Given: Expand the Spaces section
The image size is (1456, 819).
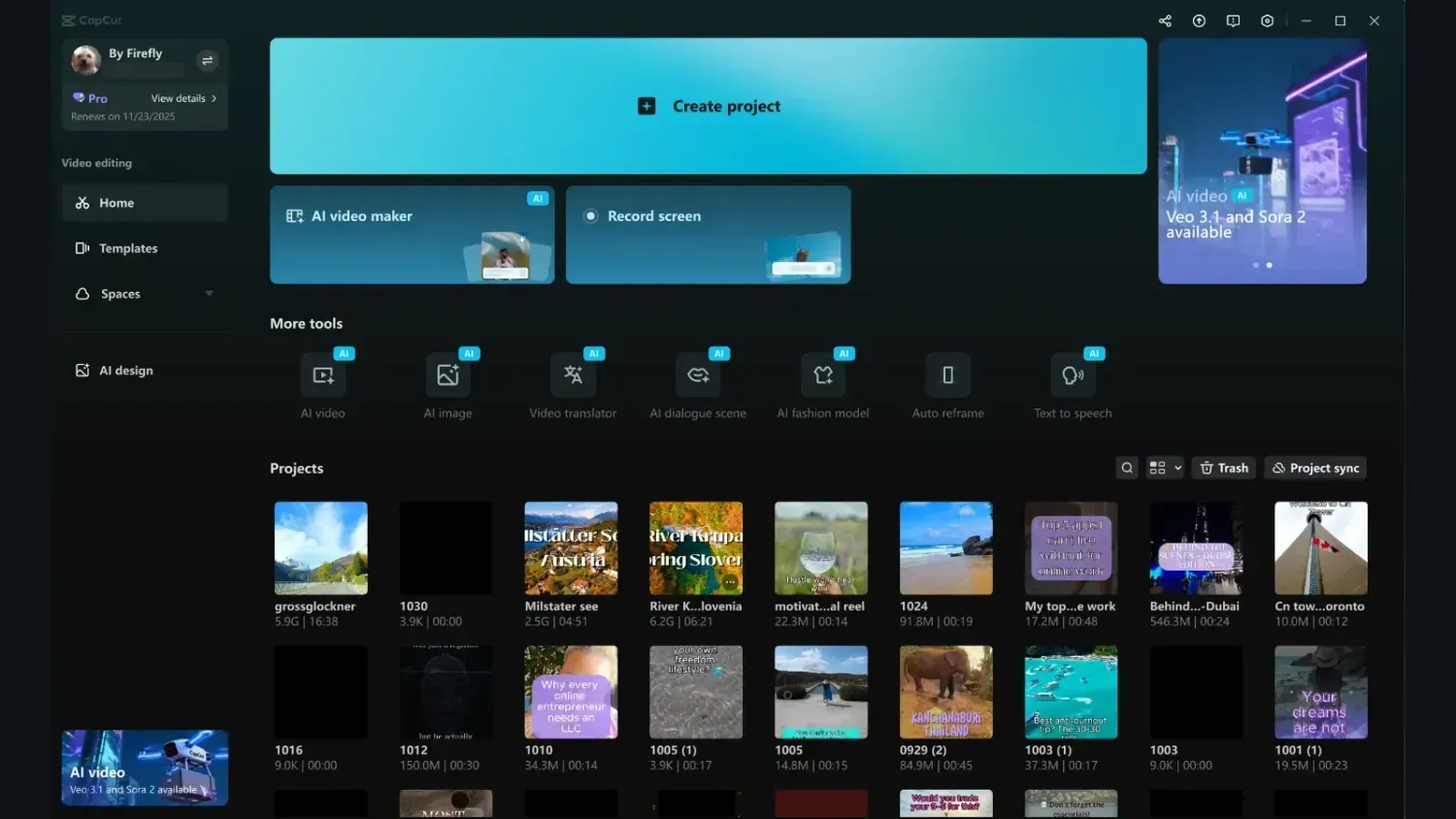Looking at the screenshot, I should (x=120, y=293).
